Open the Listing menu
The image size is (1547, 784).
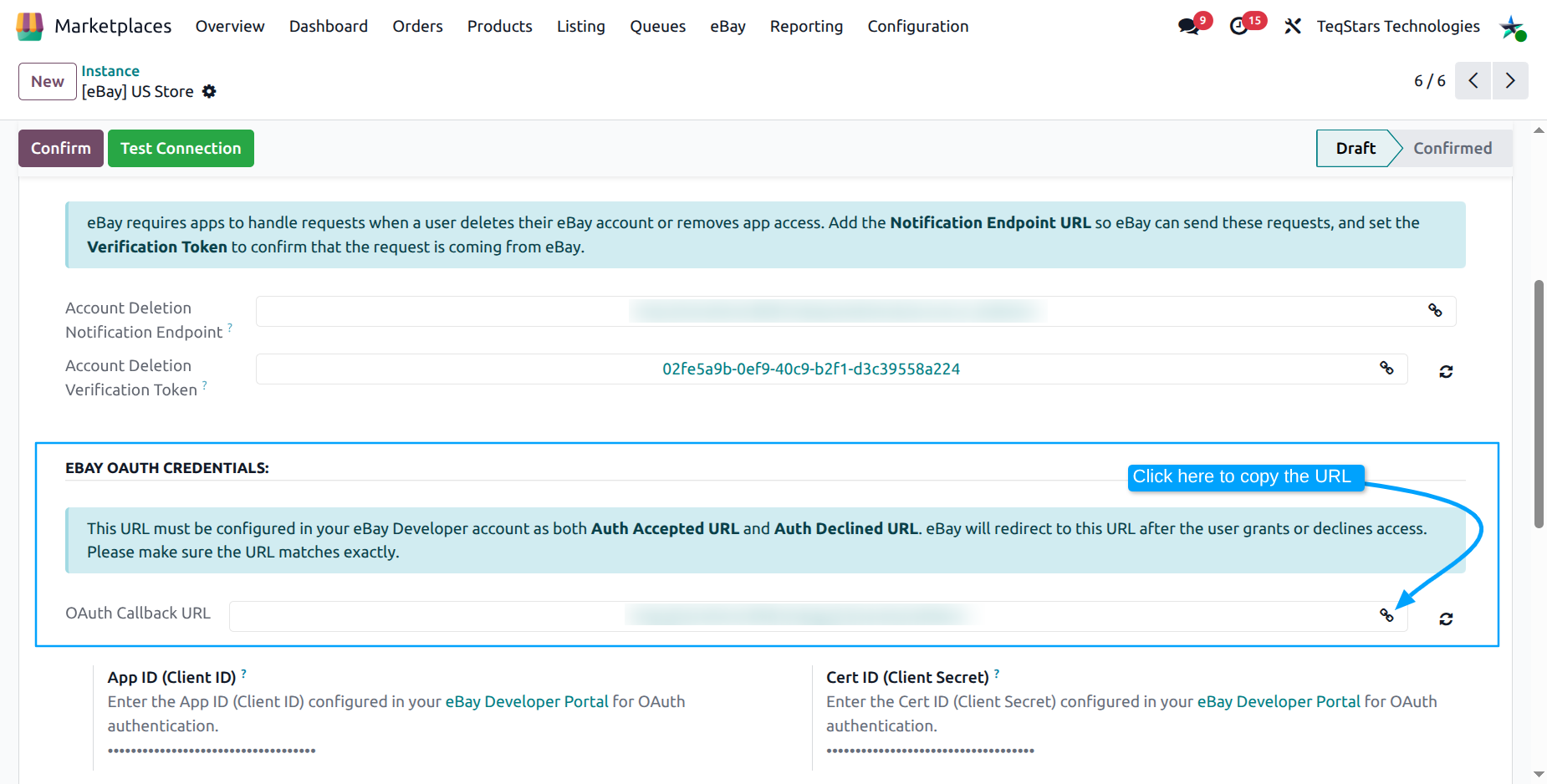pyautogui.click(x=581, y=26)
